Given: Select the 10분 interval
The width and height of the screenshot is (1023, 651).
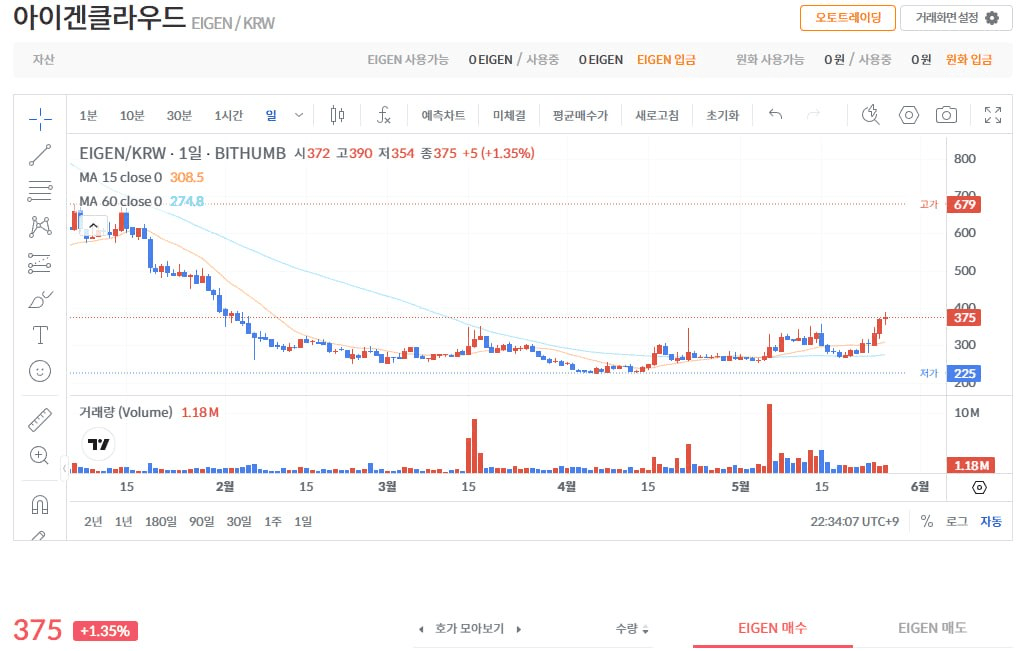Looking at the screenshot, I should (x=132, y=115).
